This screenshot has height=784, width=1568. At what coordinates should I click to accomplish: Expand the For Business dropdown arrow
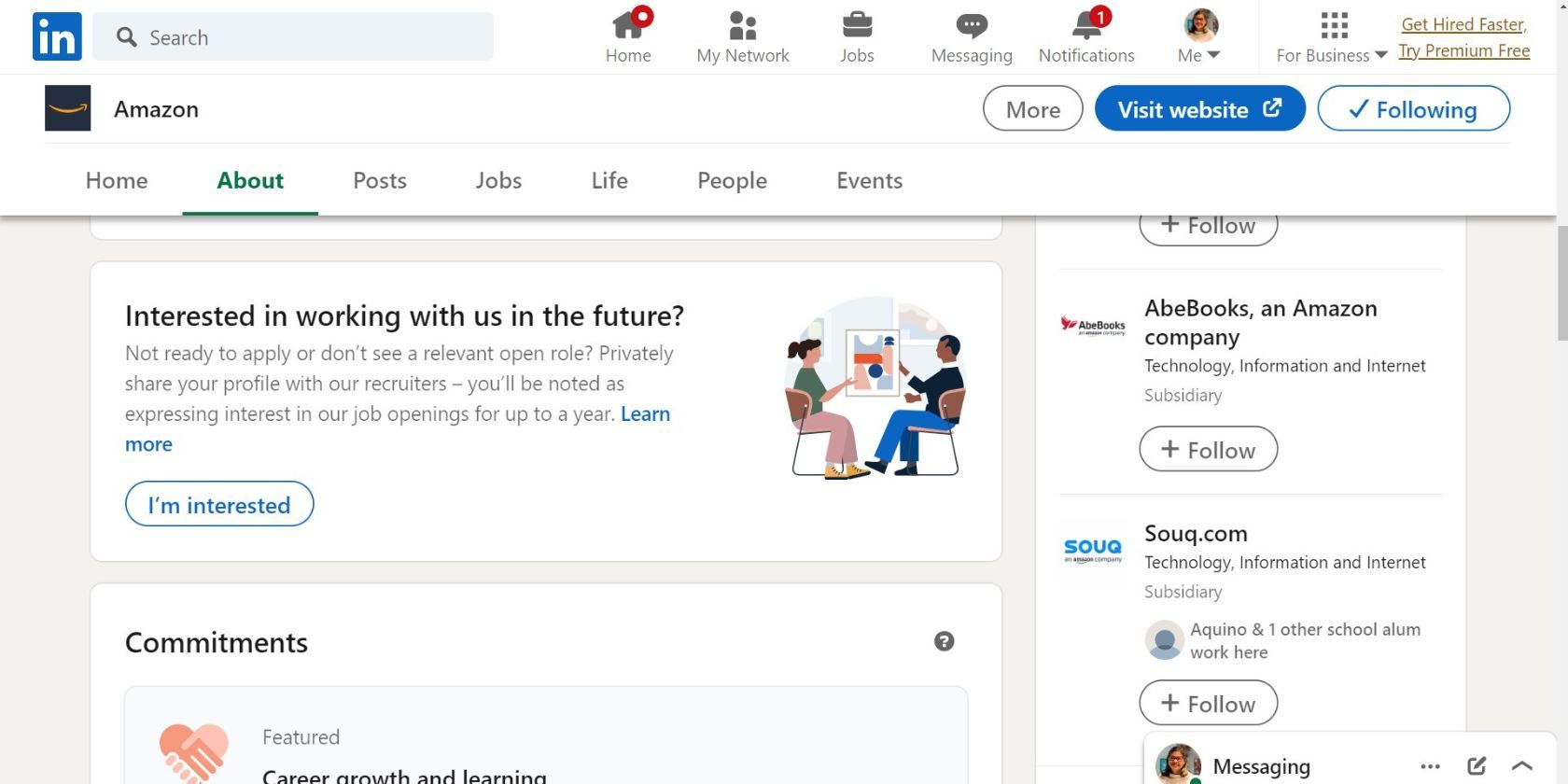click(x=1381, y=55)
